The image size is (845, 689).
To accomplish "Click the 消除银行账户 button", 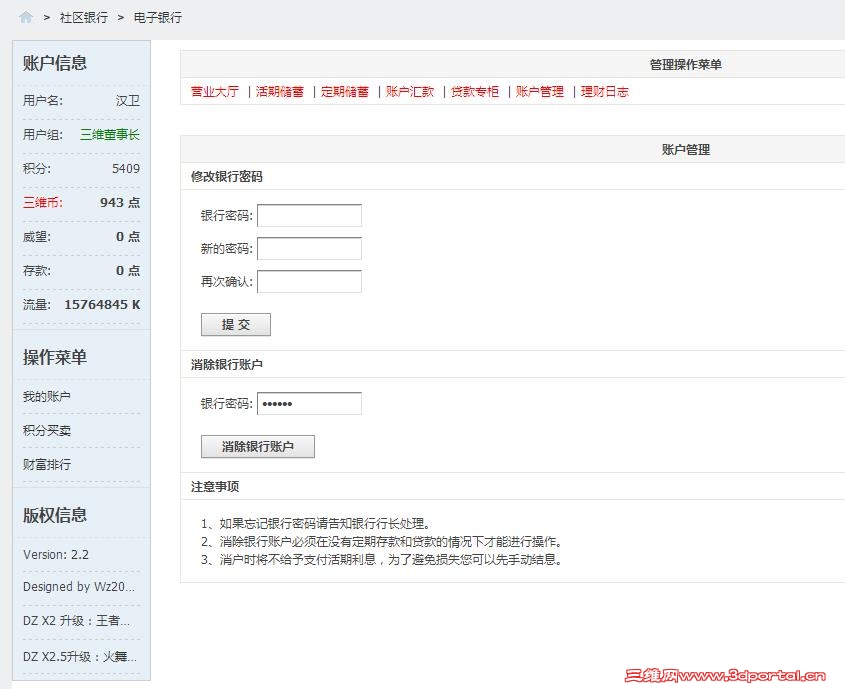I will pyautogui.click(x=258, y=447).
